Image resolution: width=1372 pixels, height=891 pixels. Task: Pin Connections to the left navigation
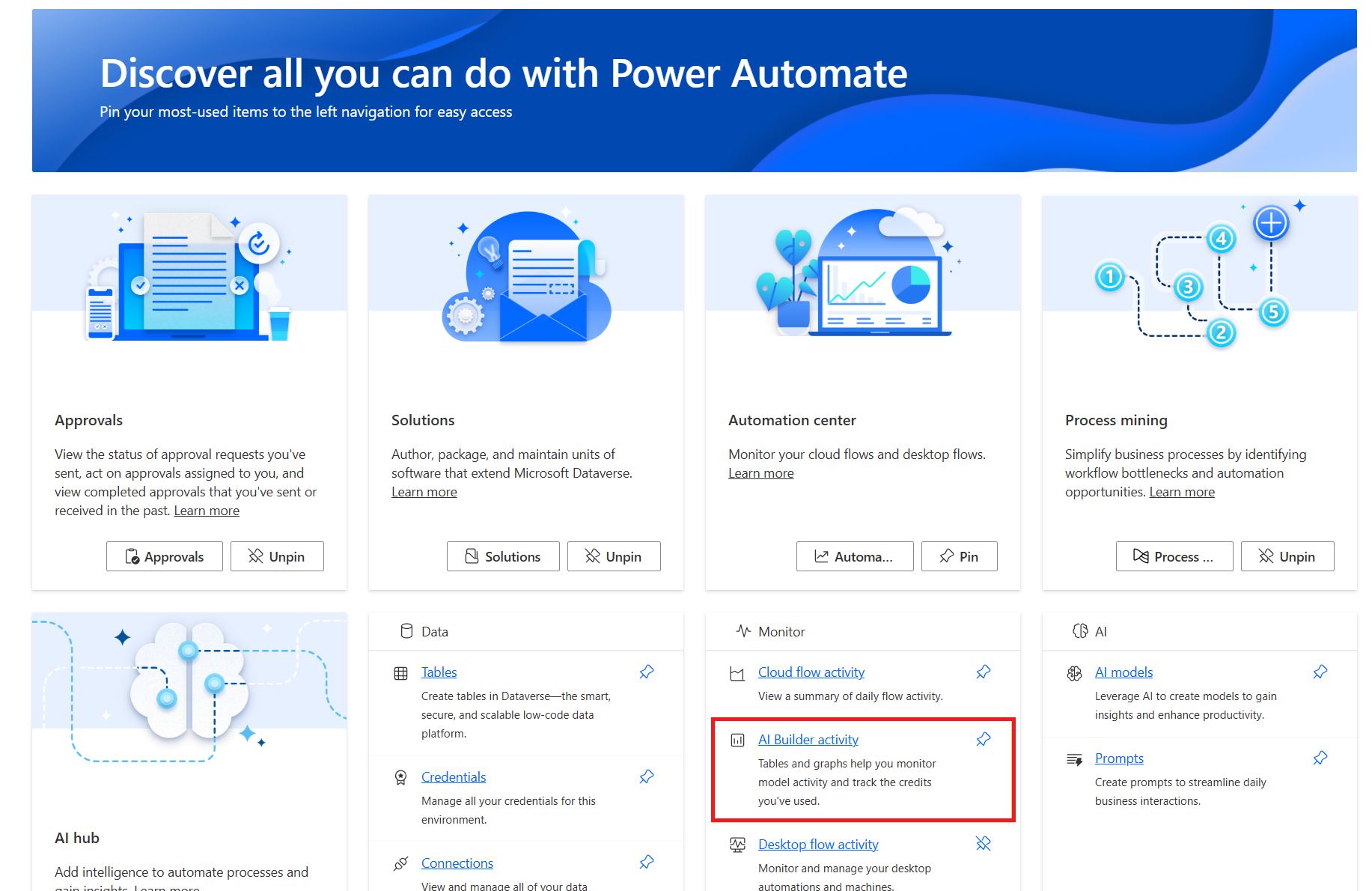coord(647,863)
